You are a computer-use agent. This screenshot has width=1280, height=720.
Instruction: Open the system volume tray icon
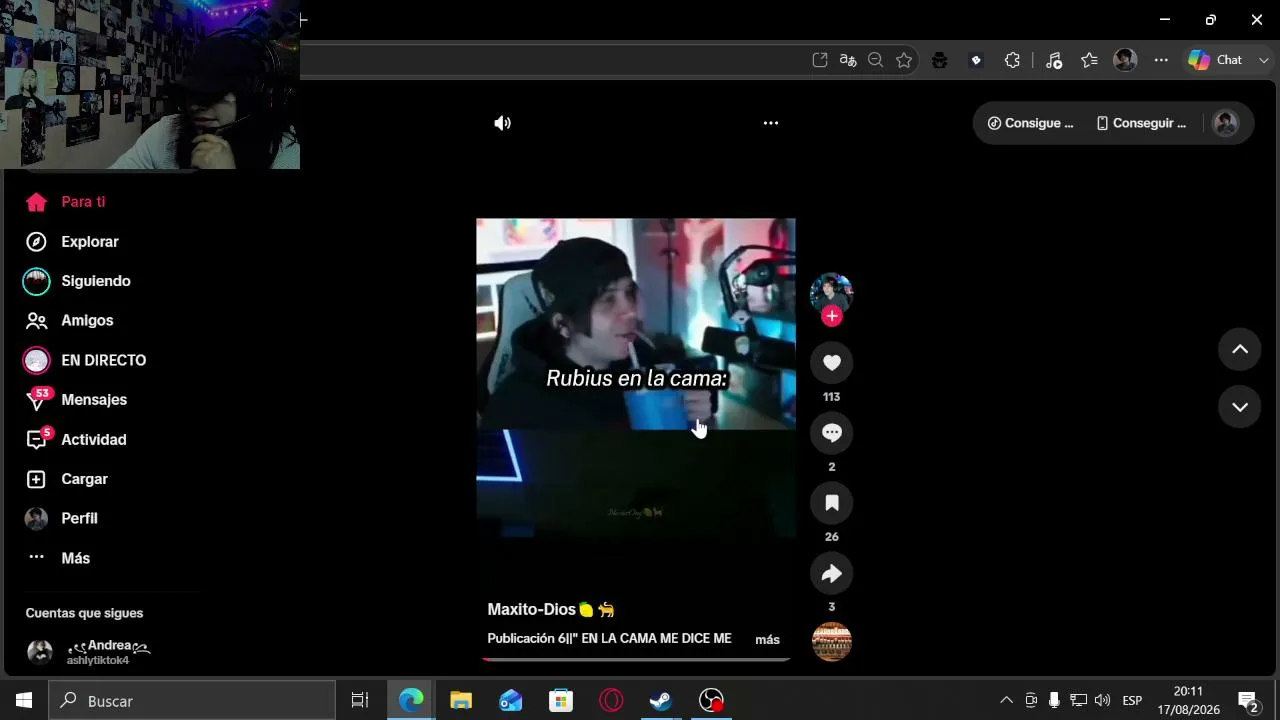point(1102,700)
